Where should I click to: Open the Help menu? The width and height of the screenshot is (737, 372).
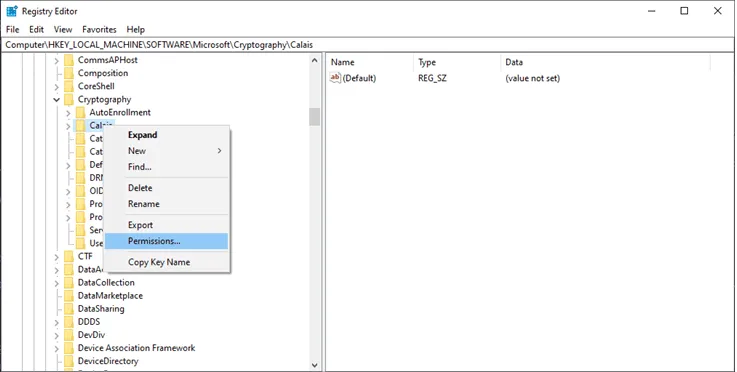[135, 29]
